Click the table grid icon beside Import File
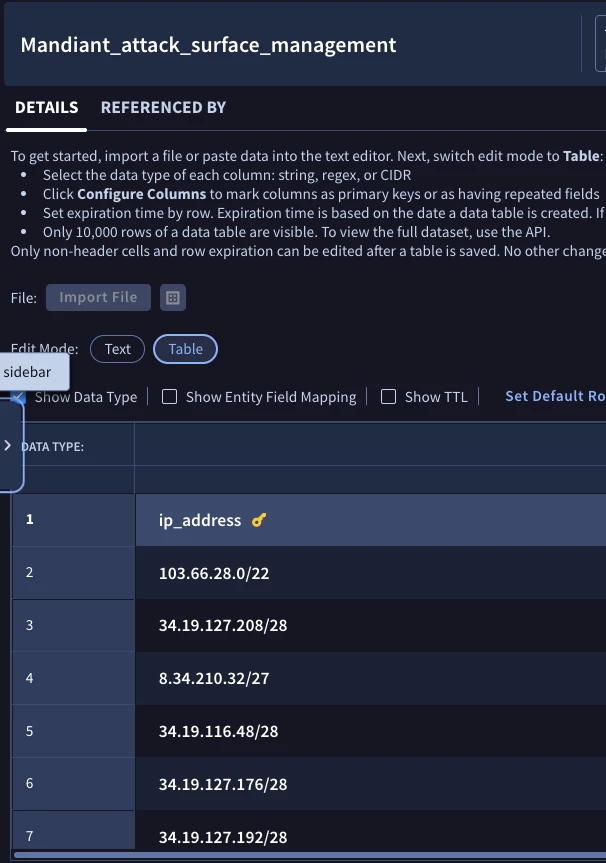The width and height of the screenshot is (606, 863). (x=173, y=298)
